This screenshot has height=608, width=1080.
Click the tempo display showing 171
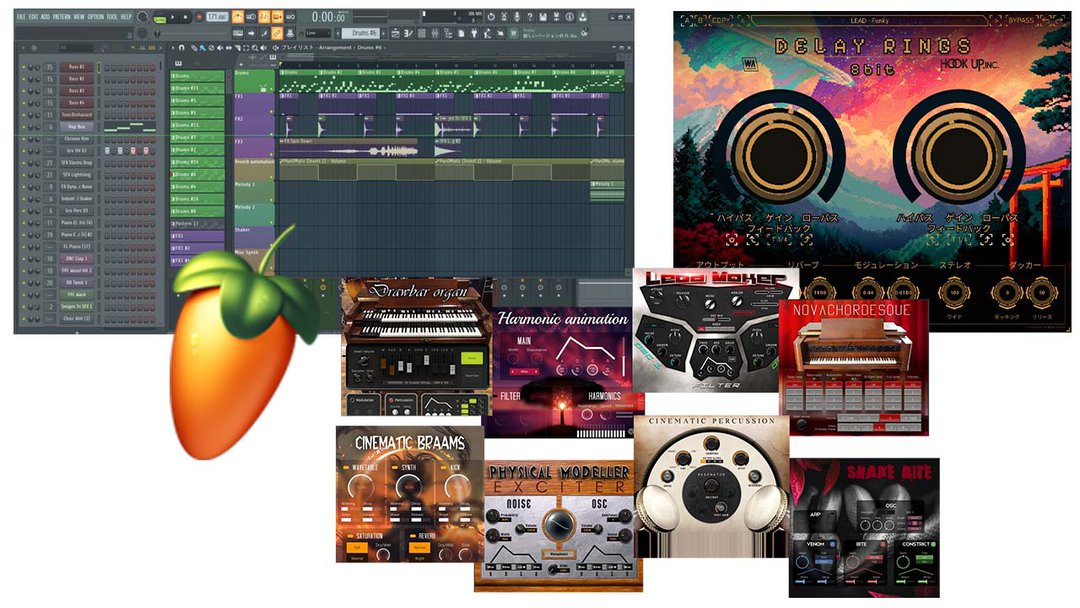217,17
